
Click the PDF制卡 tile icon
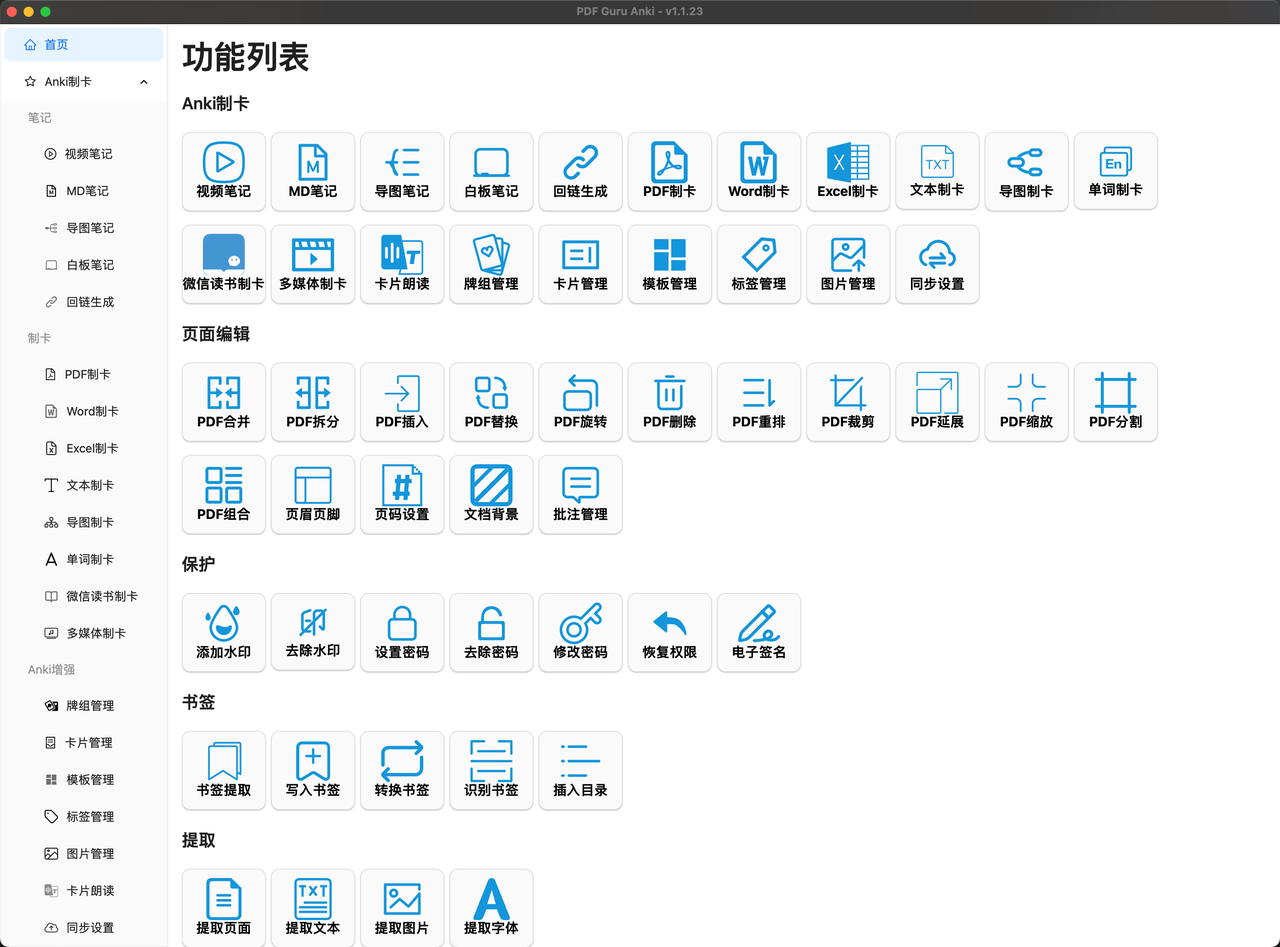[x=669, y=162]
